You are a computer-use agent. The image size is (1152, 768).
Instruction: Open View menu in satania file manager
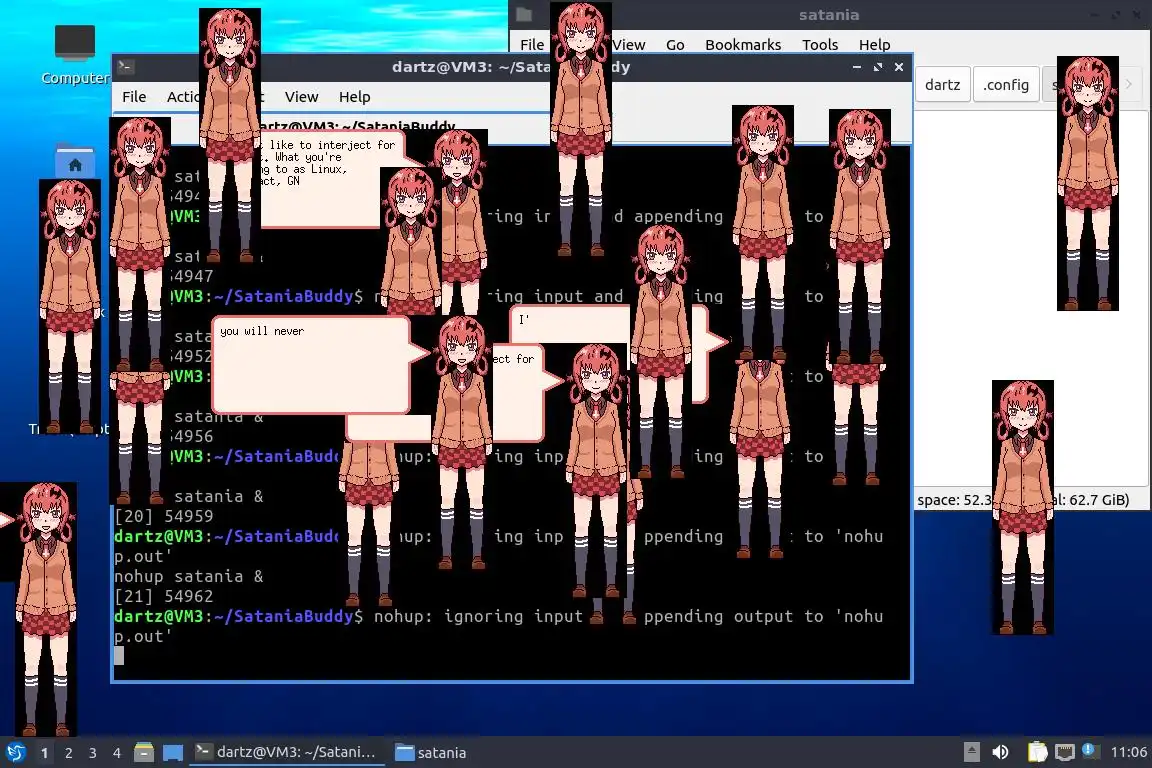tap(629, 44)
